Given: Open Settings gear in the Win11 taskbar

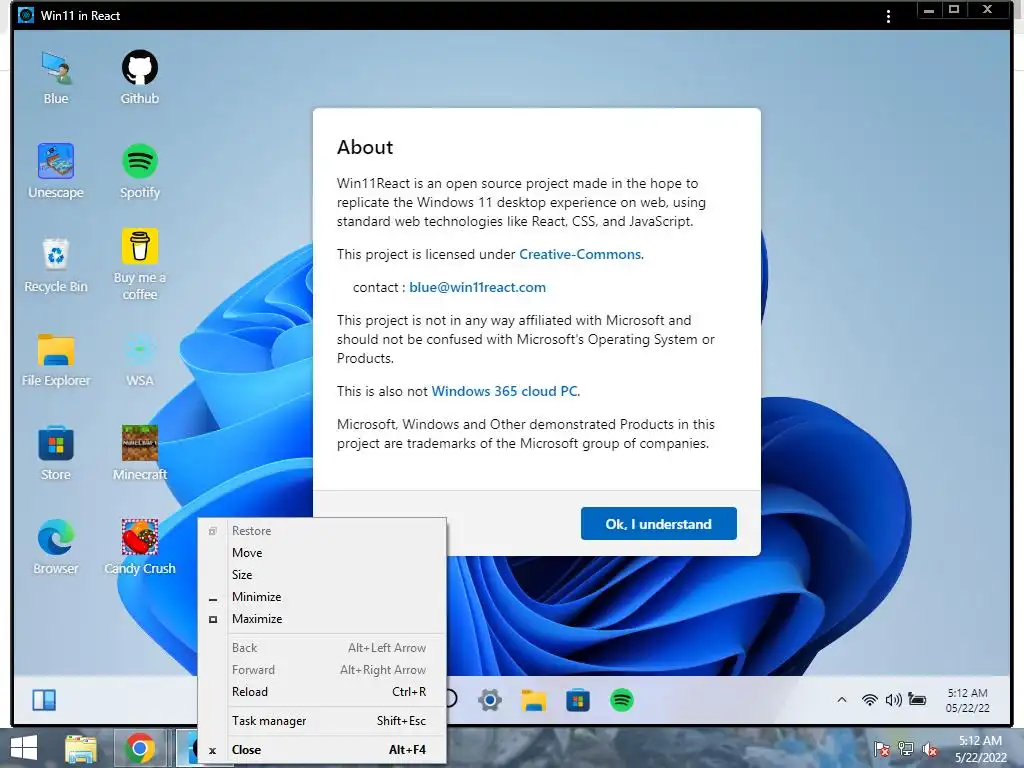Looking at the screenshot, I should (490, 700).
